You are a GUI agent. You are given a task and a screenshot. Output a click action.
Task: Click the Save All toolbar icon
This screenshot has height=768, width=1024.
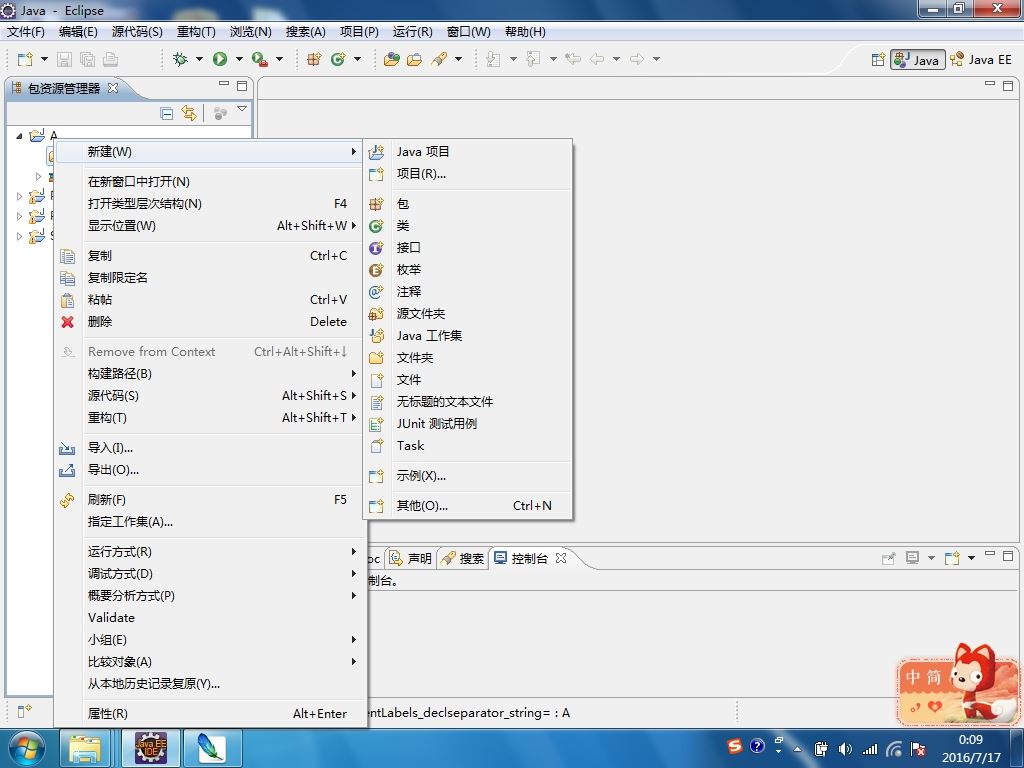coord(87,59)
